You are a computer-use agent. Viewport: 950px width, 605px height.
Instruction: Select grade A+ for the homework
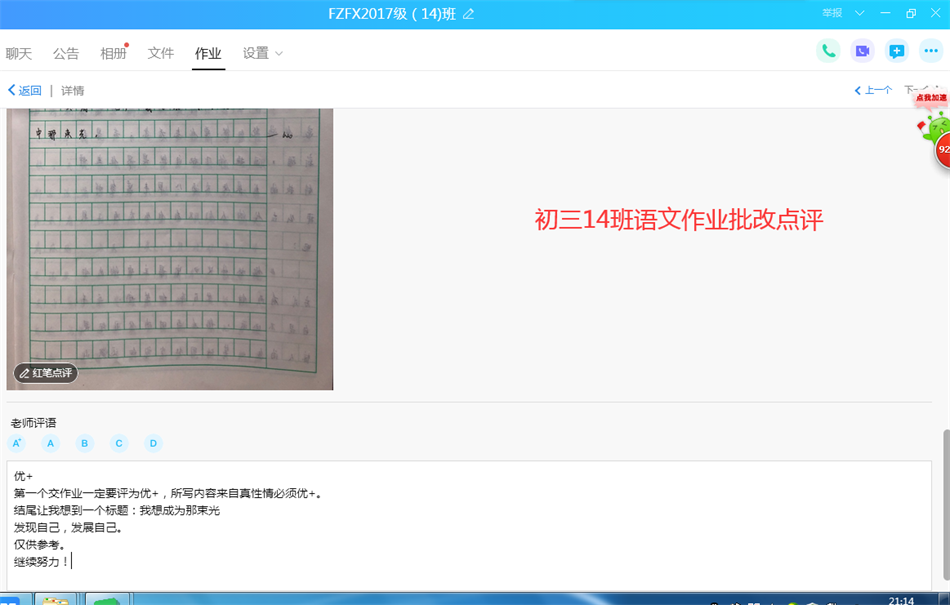click(17, 443)
